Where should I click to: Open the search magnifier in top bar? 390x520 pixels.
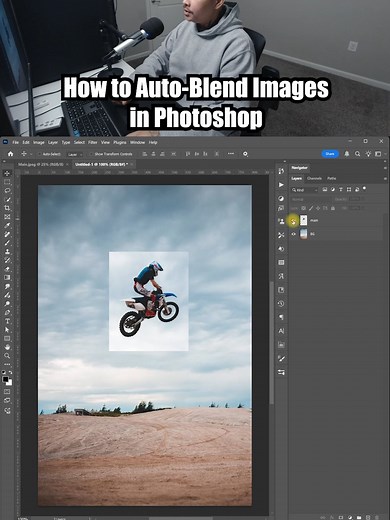pyautogui.click(x=357, y=154)
